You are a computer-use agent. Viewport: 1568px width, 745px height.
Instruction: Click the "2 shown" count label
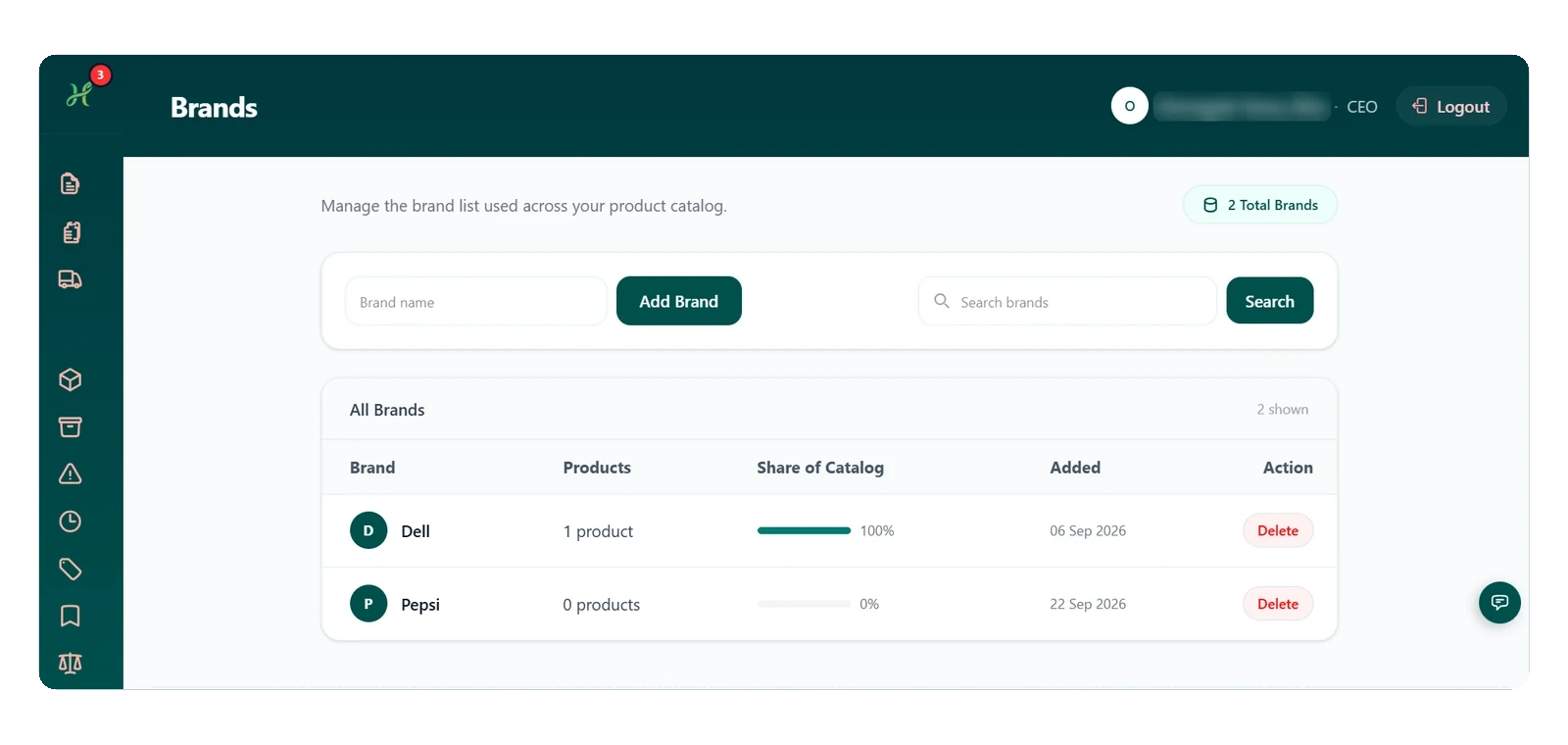[1283, 409]
